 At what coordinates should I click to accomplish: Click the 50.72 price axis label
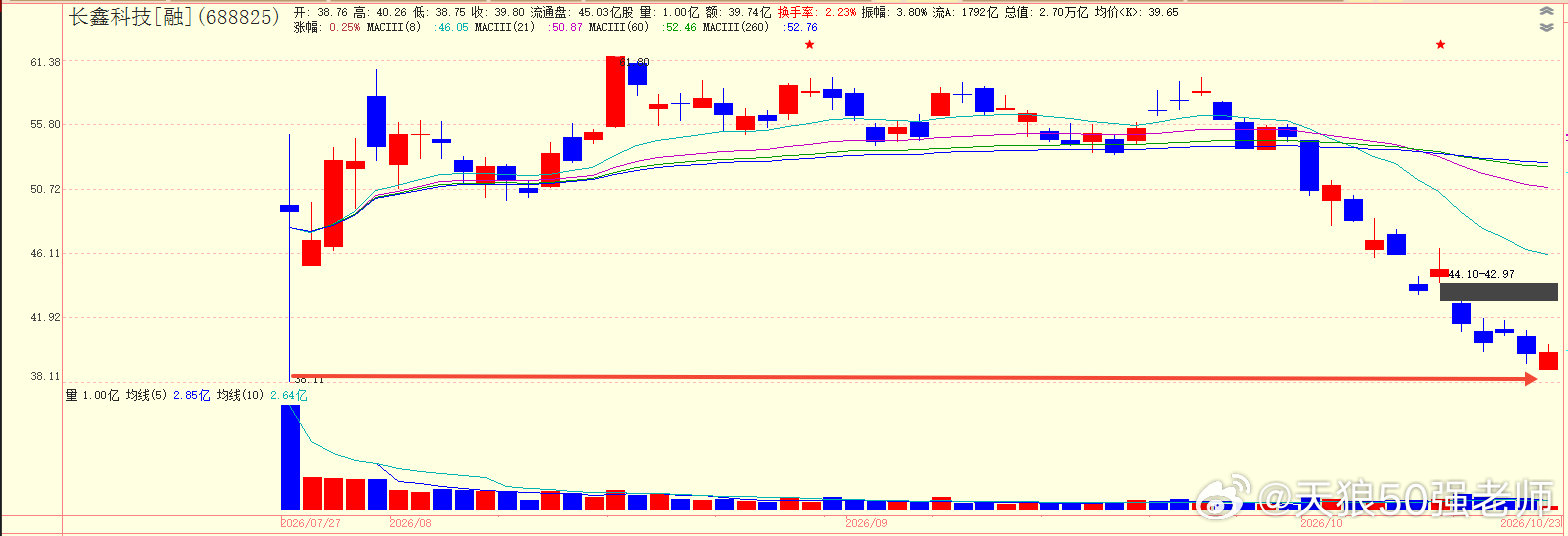pyautogui.click(x=47, y=189)
